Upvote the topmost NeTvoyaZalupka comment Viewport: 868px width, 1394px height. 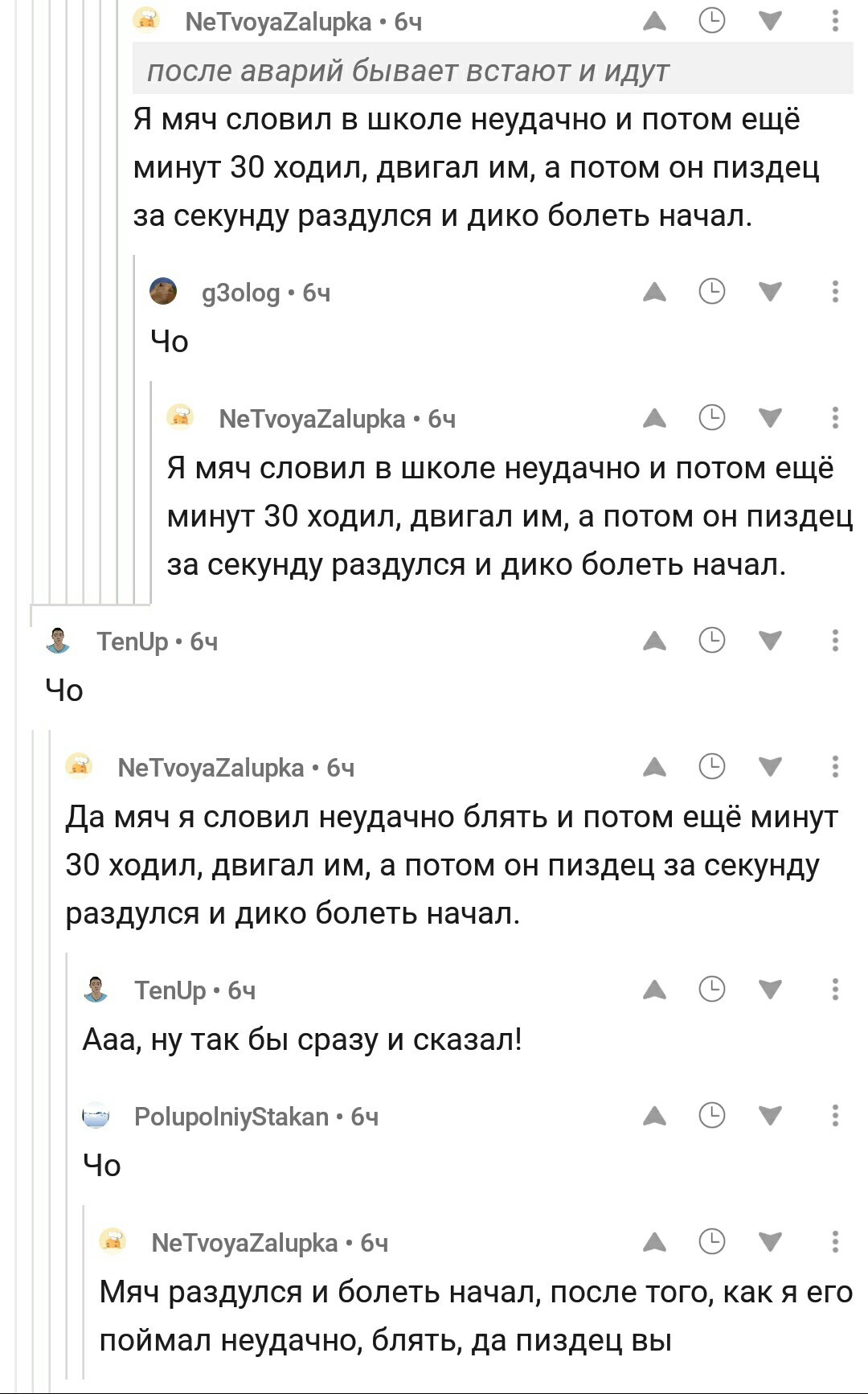point(655,21)
